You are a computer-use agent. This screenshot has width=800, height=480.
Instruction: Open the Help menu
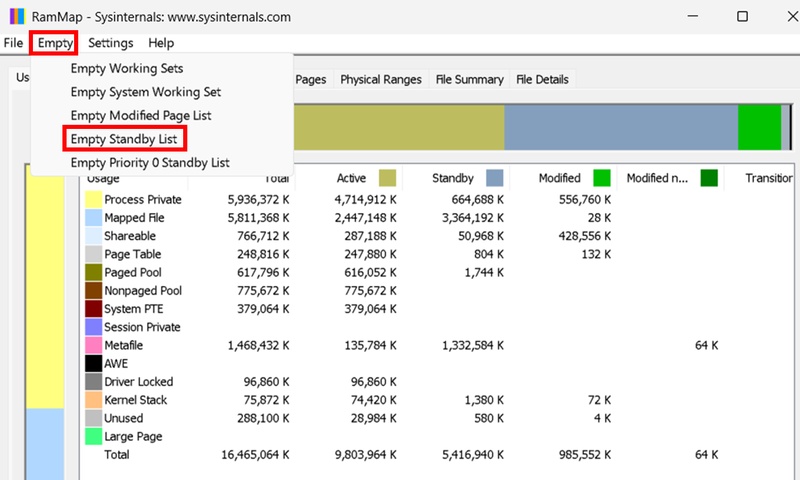[161, 43]
